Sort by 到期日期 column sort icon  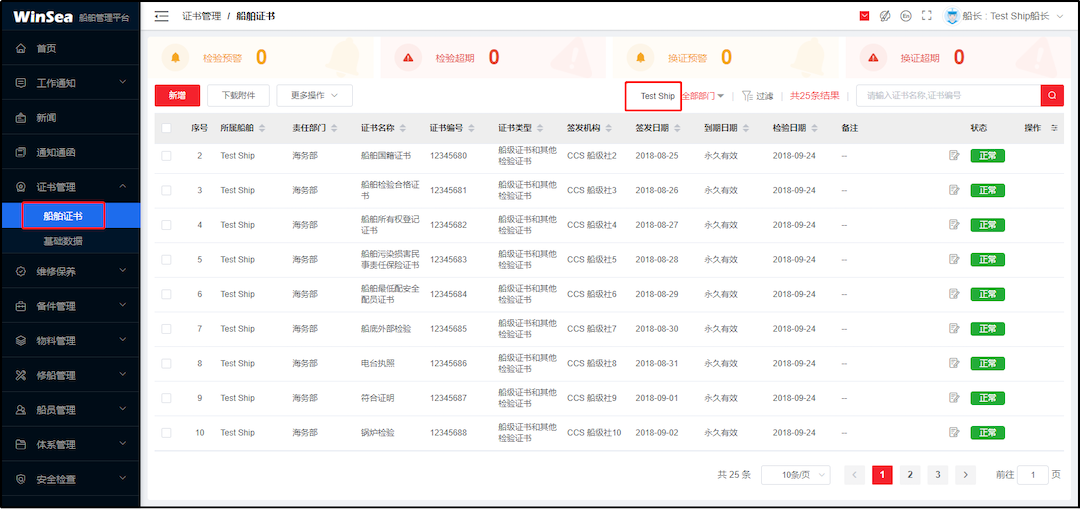(x=746, y=128)
